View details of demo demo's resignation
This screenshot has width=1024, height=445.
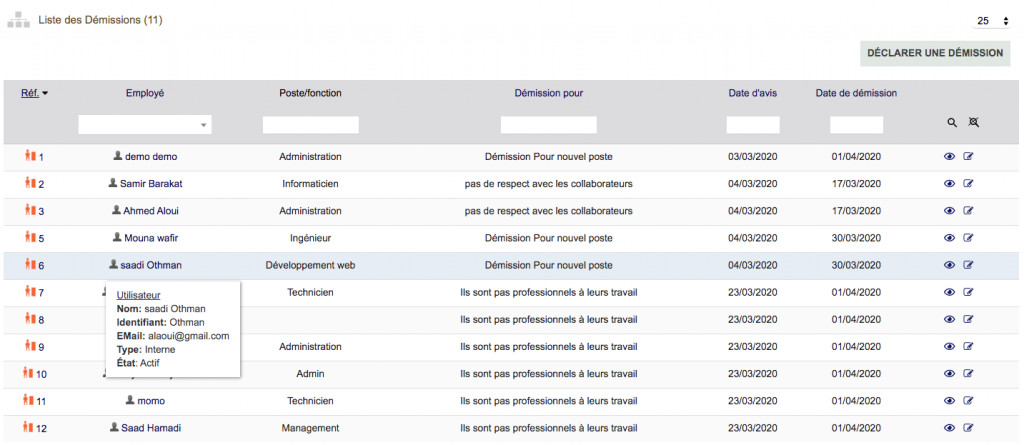click(x=950, y=157)
